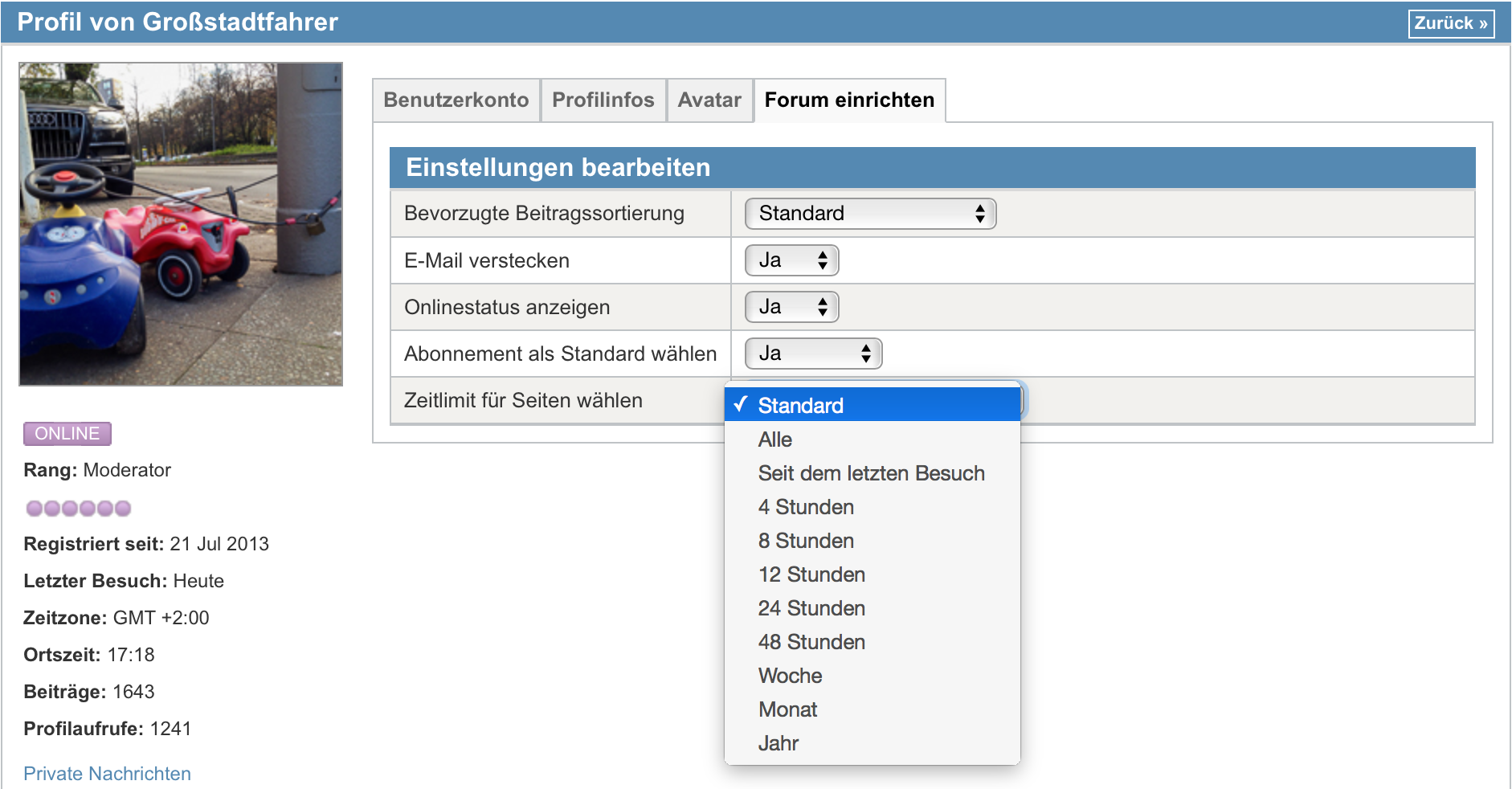Open the Avatar tab
The image size is (1512, 789).
(709, 100)
